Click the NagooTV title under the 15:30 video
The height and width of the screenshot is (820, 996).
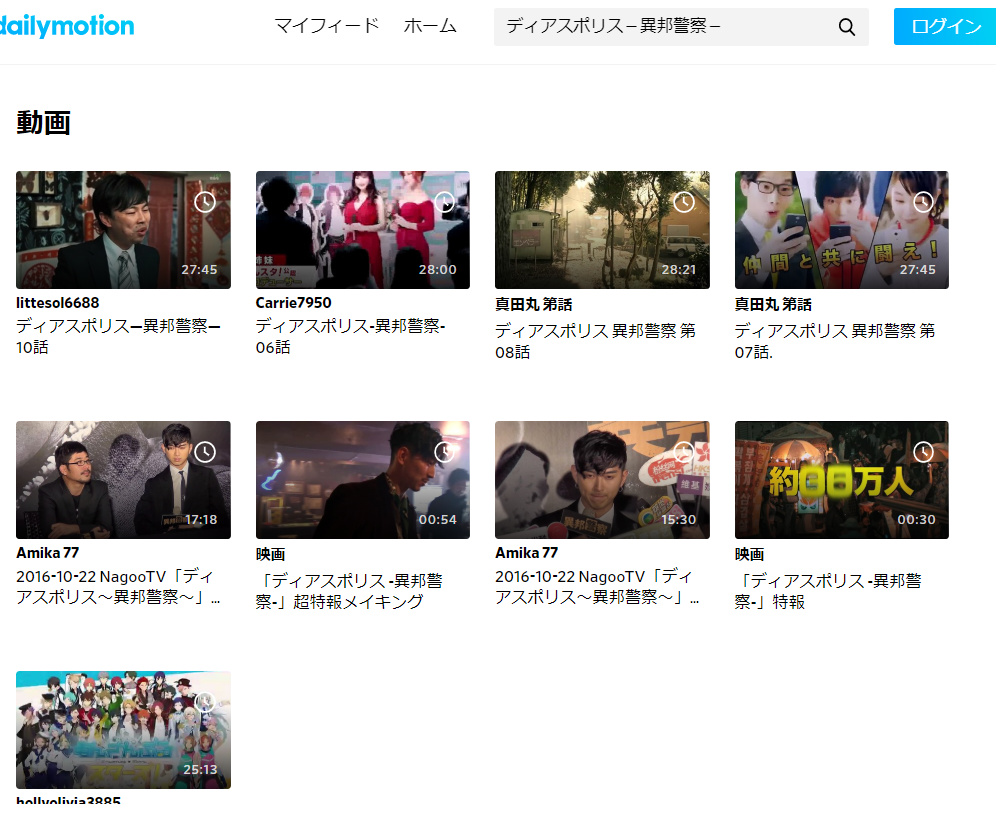pos(597,587)
